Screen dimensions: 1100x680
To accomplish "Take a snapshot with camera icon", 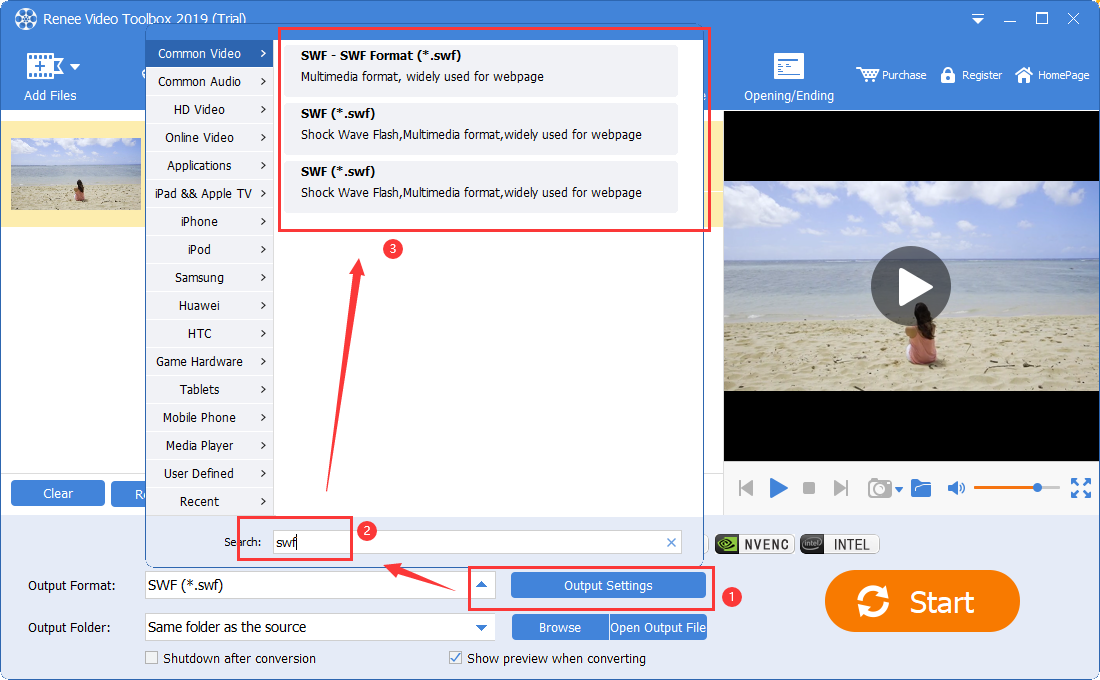I will click(879, 488).
